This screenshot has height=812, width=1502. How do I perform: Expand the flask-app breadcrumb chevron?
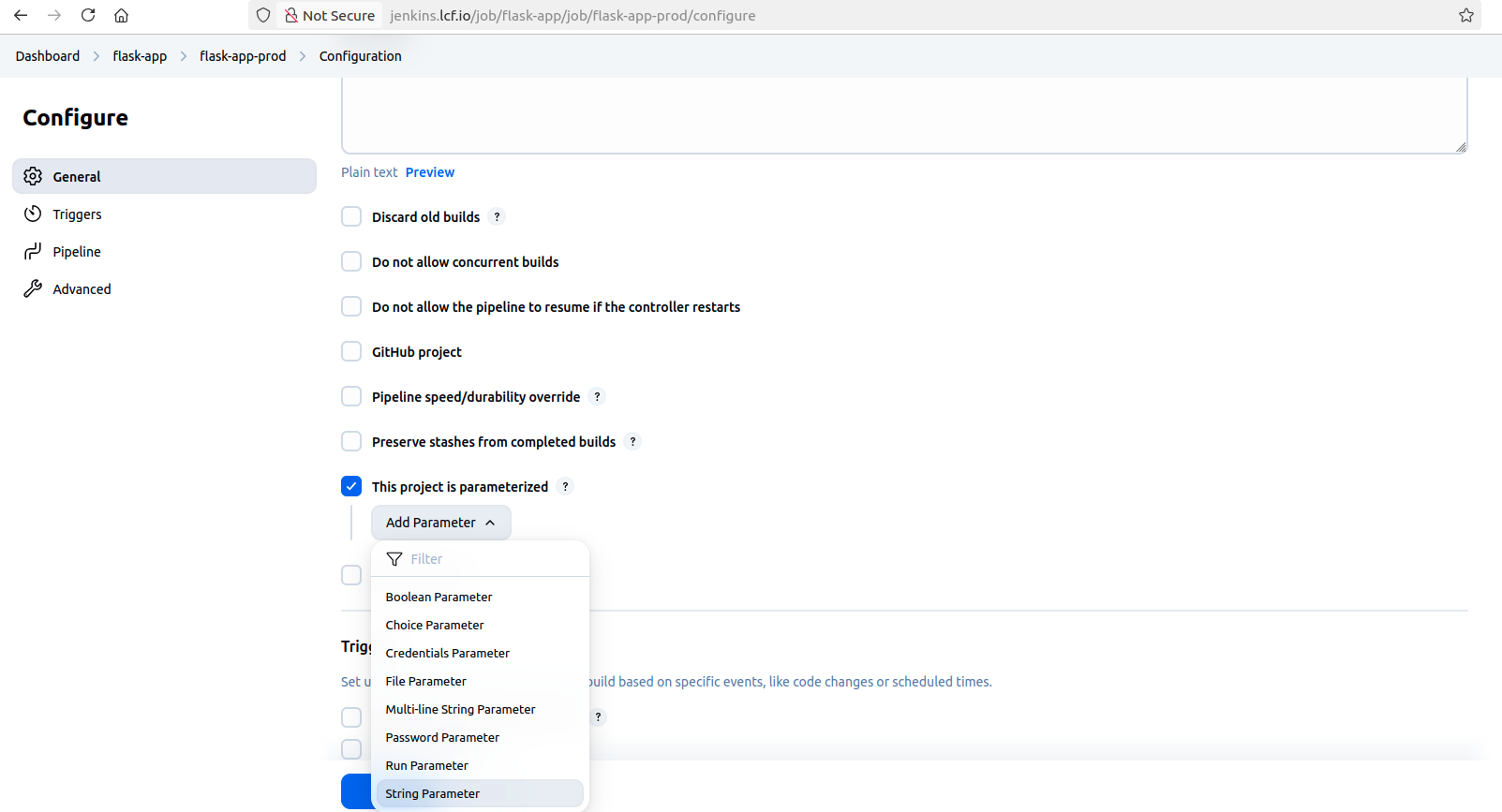184,56
